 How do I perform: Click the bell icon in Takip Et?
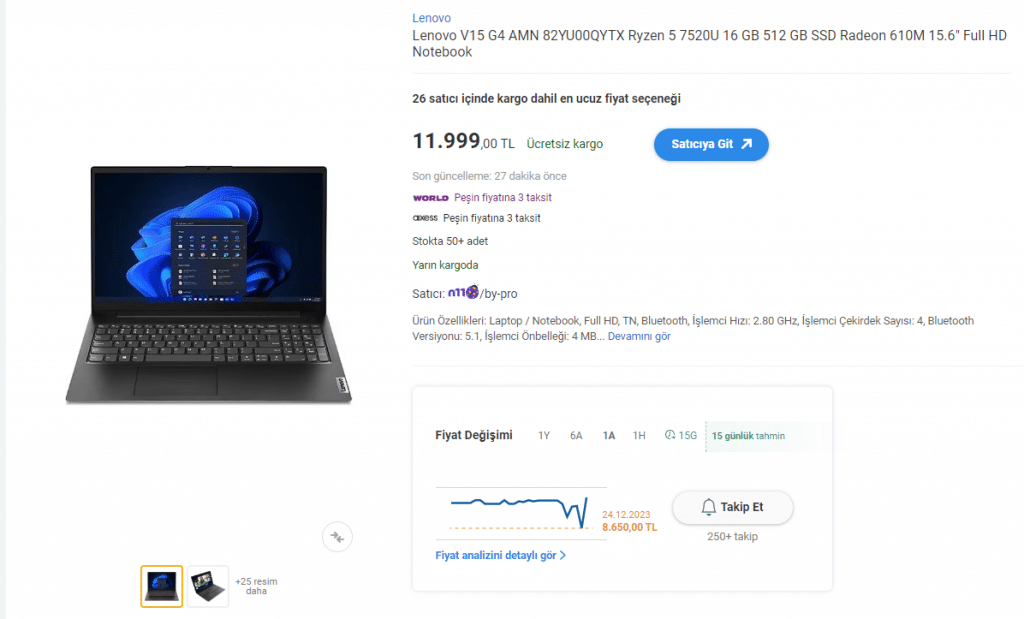pyautogui.click(x=709, y=507)
